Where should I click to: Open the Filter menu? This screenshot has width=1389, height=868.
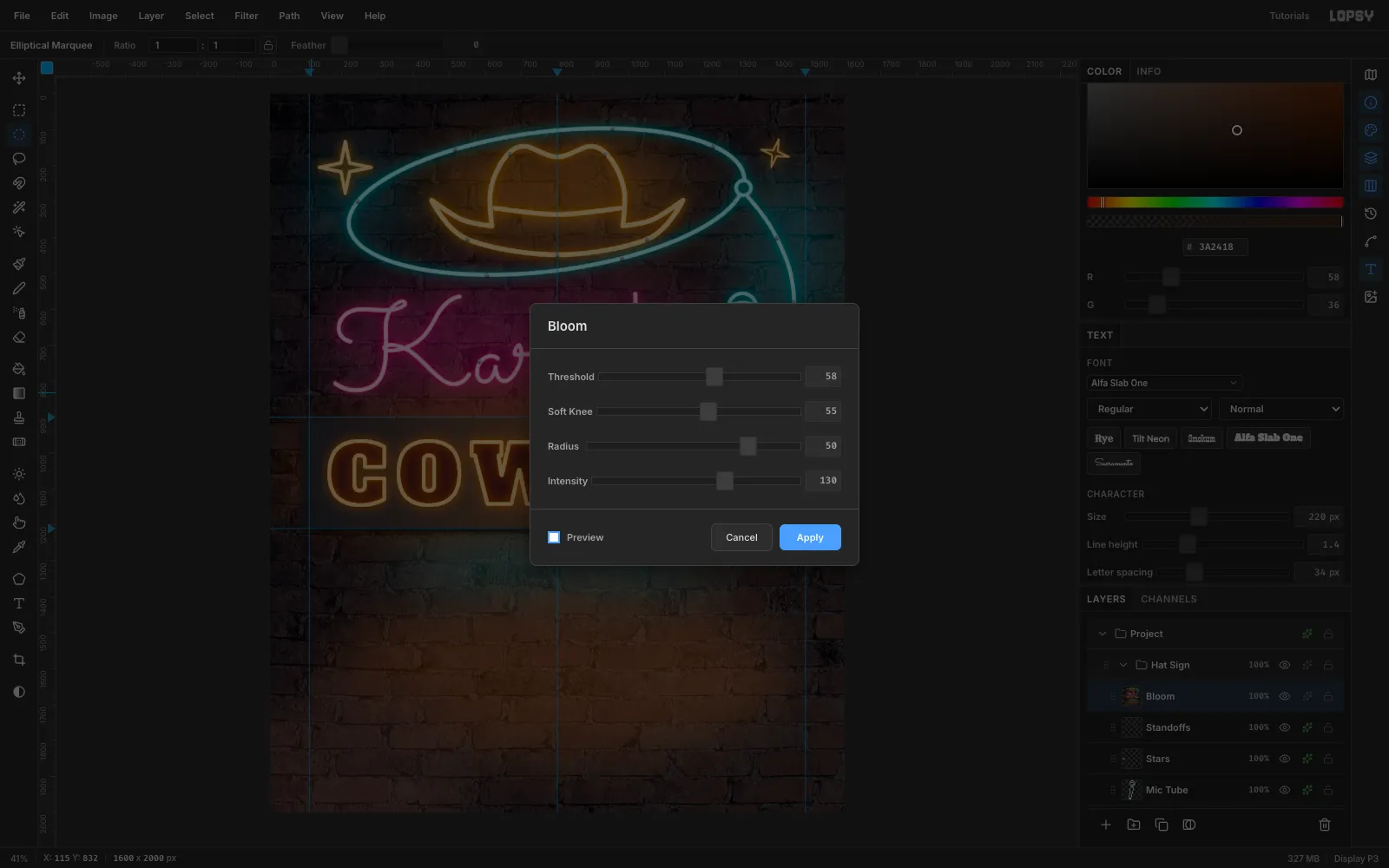coord(247,16)
